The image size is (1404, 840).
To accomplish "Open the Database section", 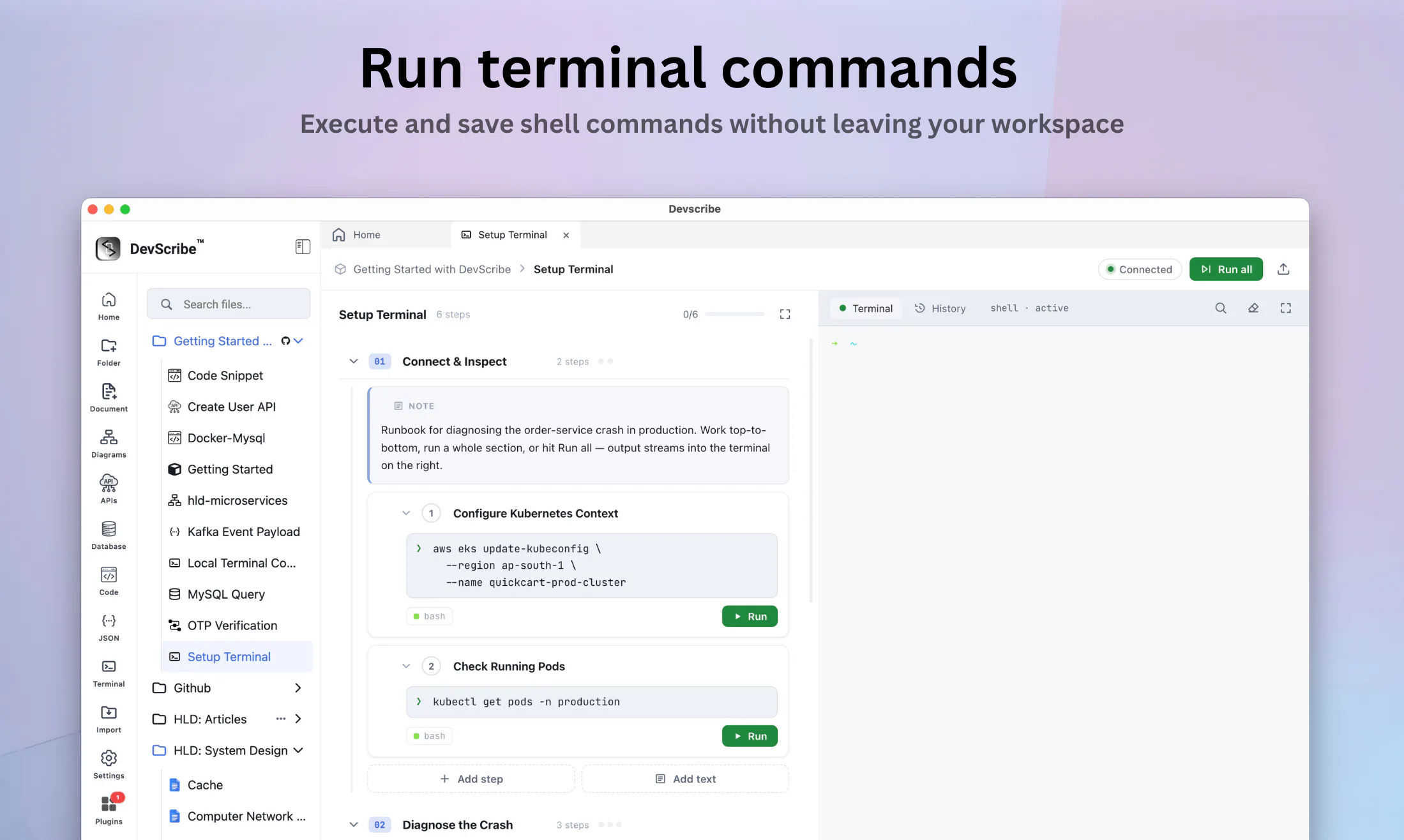I will pos(109,536).
